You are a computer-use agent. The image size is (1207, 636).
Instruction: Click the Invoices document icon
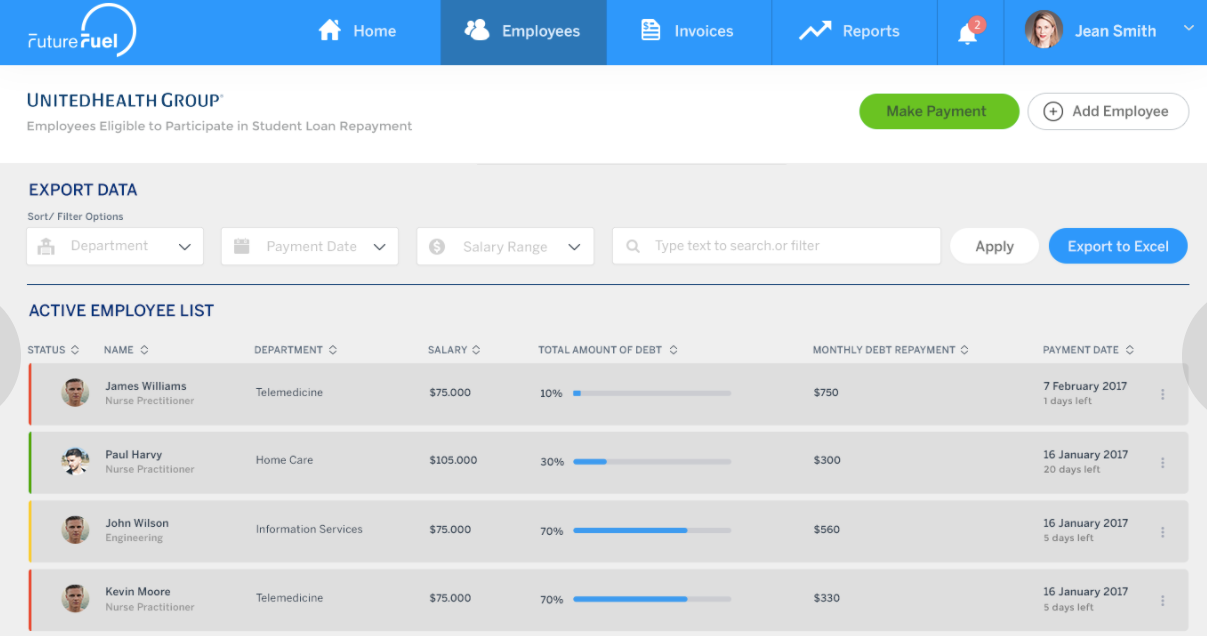click(651, 31)
